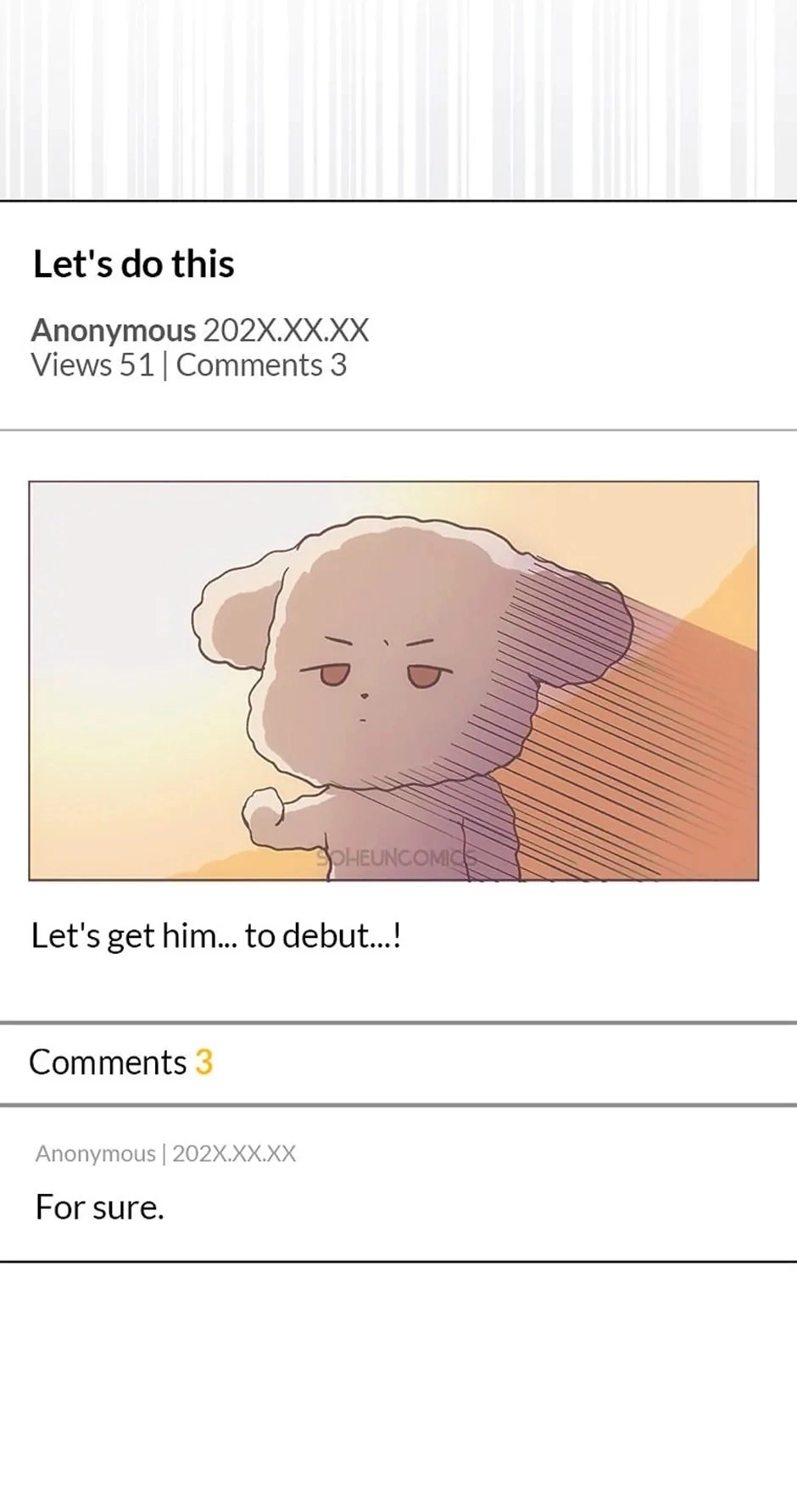Click the striped banner at the top
This screenshot has height=1512, width=797.
398,100
